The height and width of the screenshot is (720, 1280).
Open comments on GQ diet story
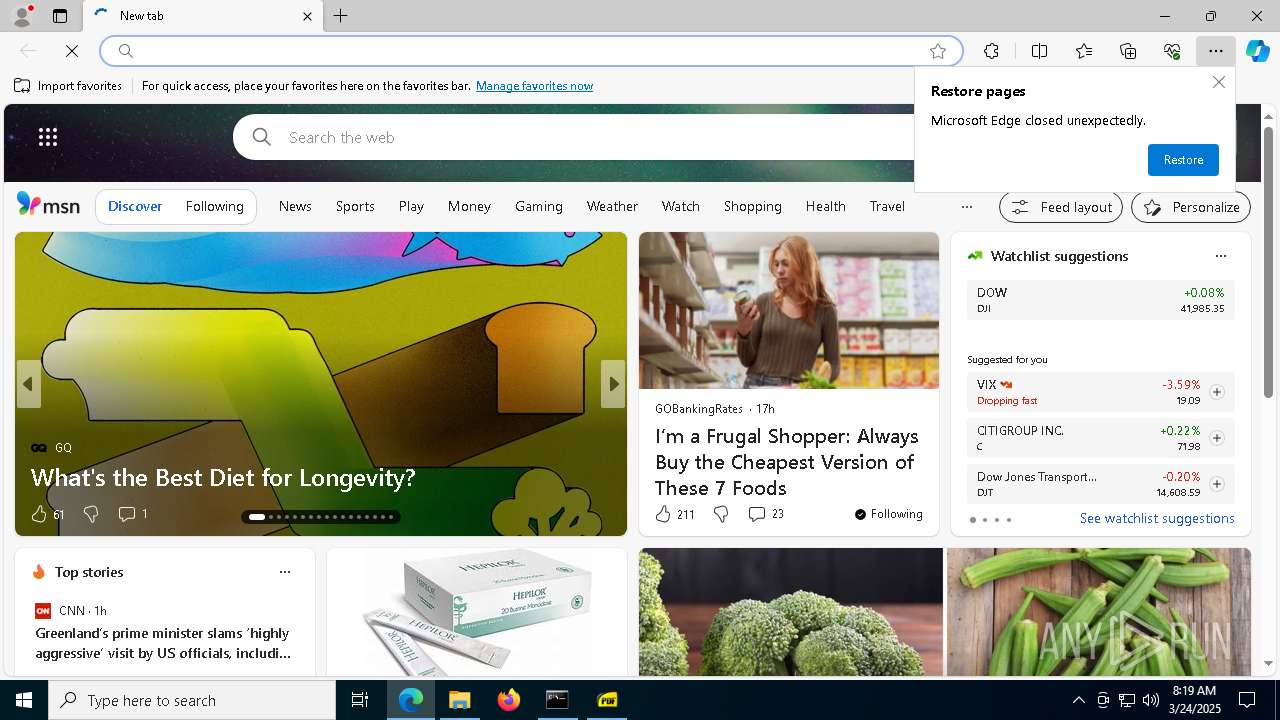coord(133,514)
